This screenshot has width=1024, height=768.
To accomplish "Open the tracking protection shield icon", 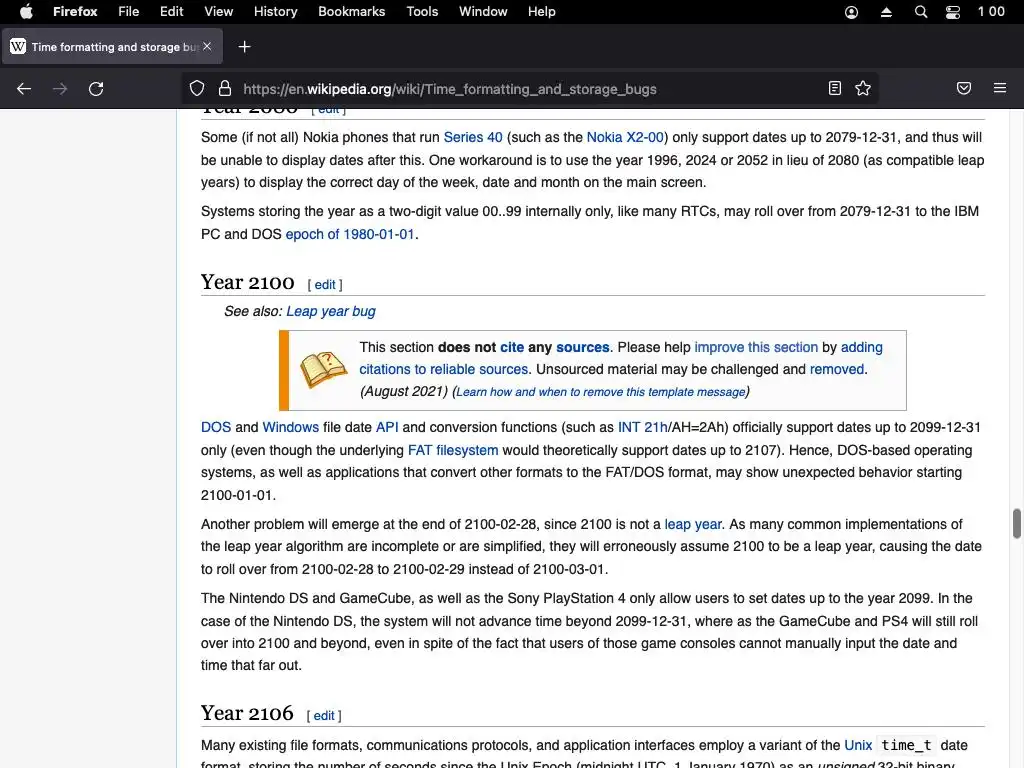I will point(197,89).
